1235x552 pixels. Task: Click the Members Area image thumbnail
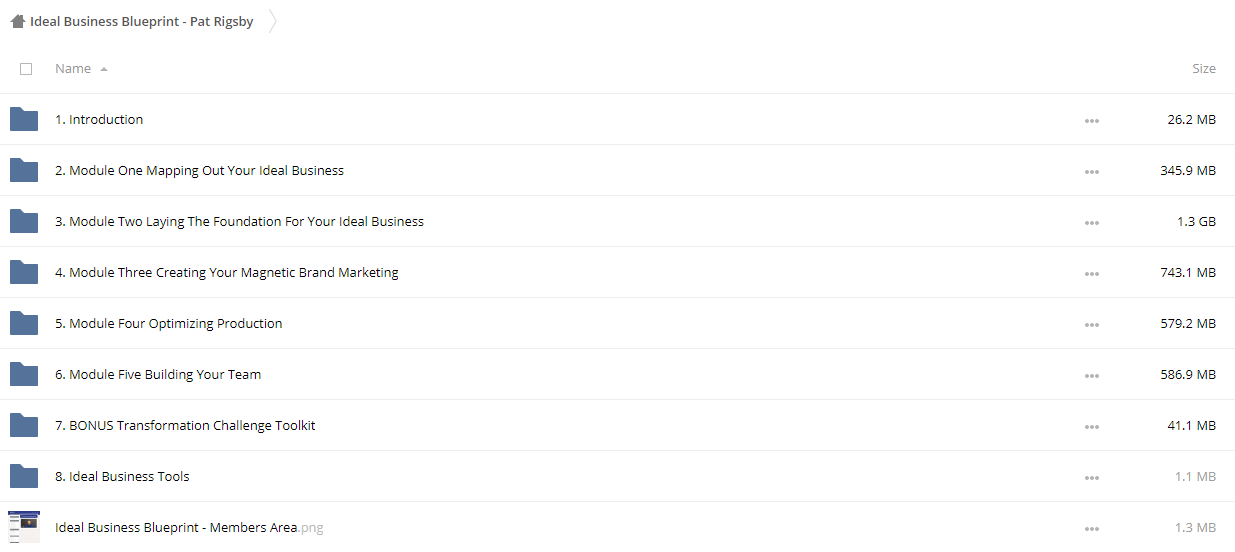point(24,527)
